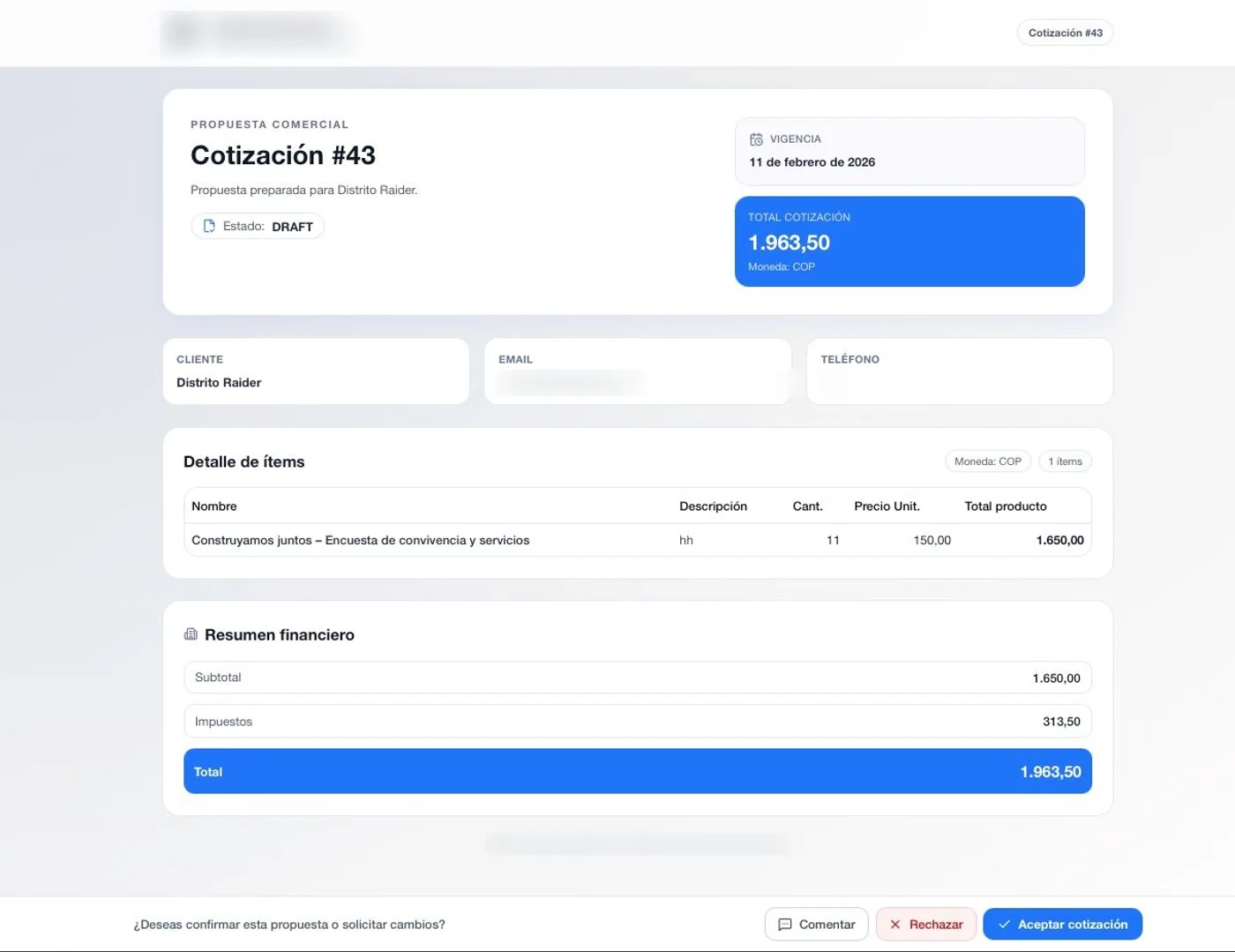Click the Cotización #43 main heading

click(x=283, y=155)
